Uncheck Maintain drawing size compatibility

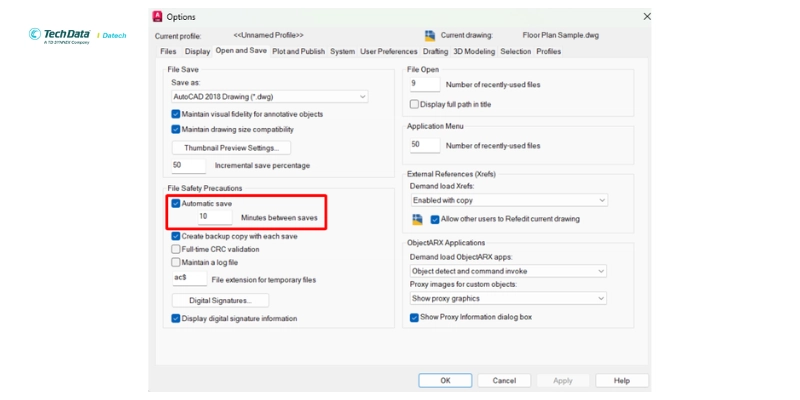(x=176, y=130)
